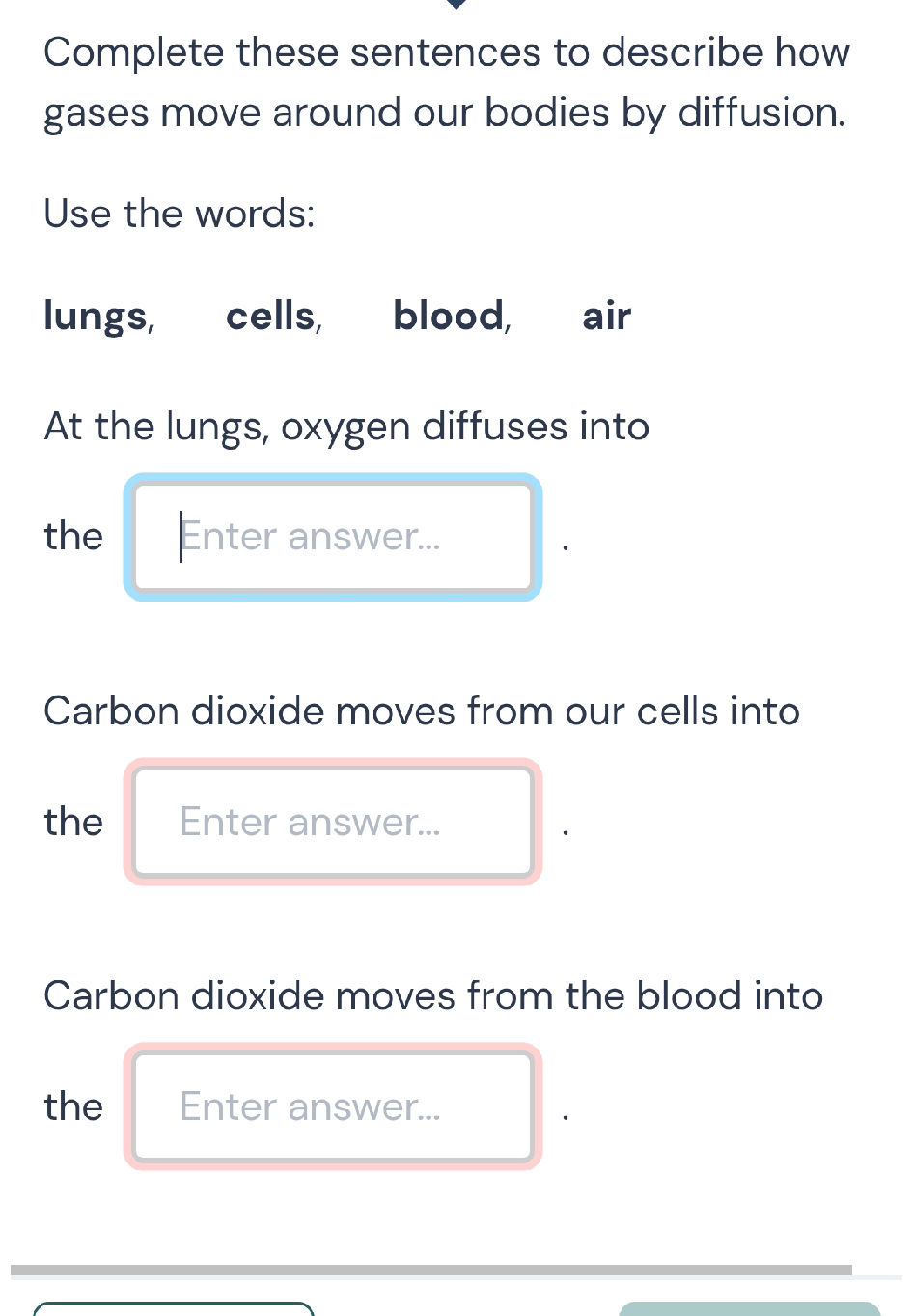Click 'the' label before the first answer box

(x=73, y=536)
